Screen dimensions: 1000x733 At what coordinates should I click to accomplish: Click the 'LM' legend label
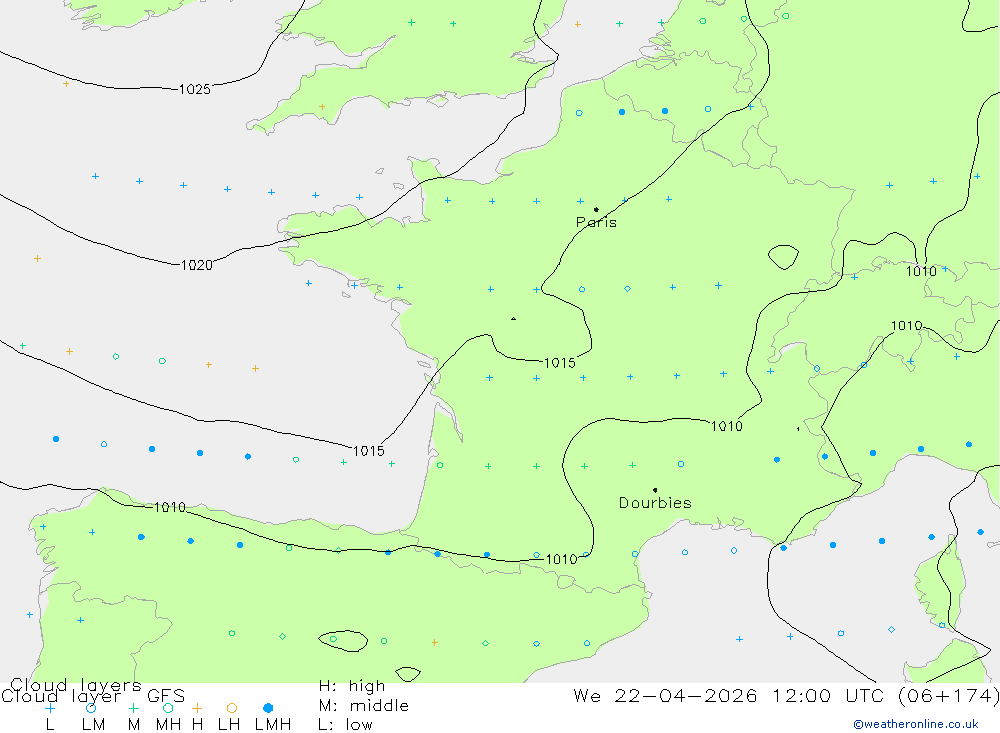[x=93, y=725]
